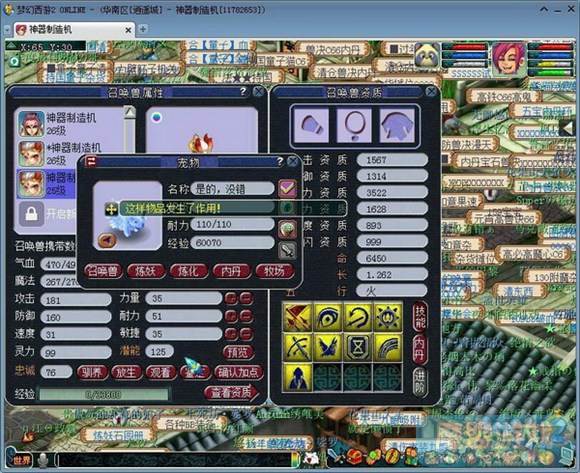Click the pet list scroll up arrow

click(x=129, y=112)
